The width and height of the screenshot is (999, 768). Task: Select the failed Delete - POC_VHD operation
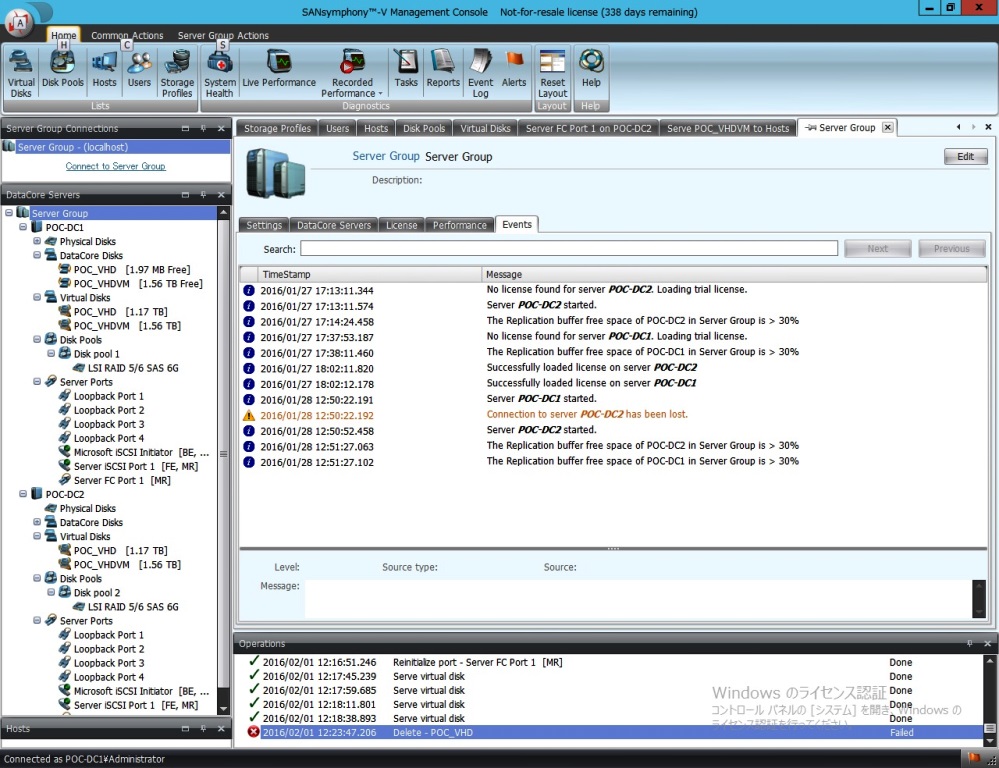432,732
